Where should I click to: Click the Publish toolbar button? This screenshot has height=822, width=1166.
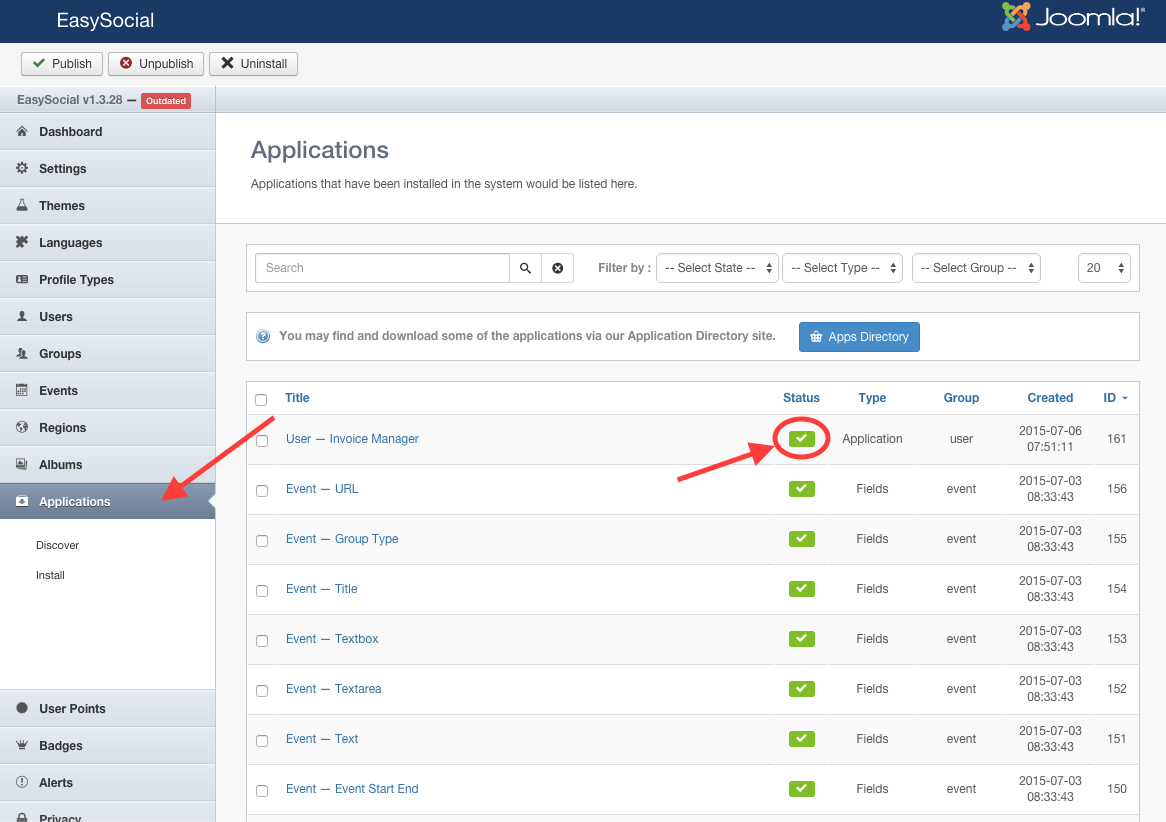pos(62,64)
